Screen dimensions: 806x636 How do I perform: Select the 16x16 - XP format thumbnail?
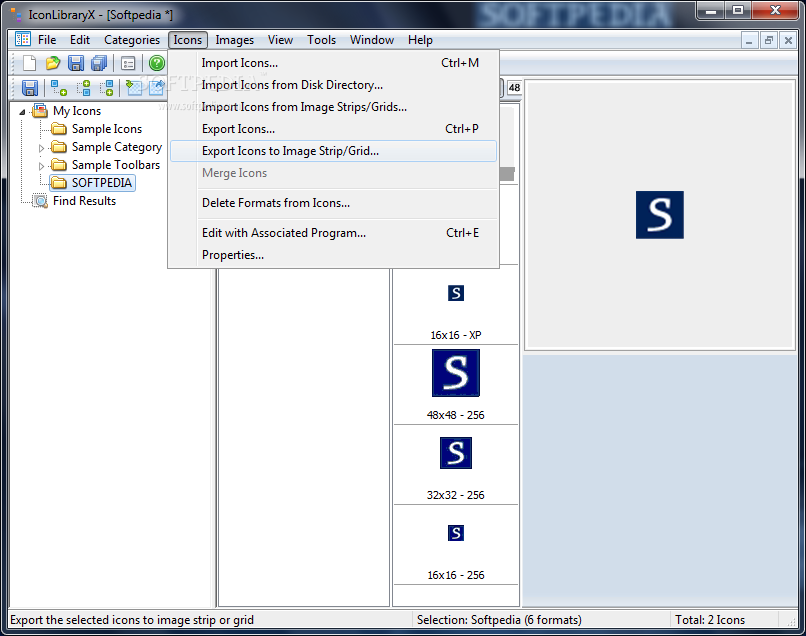456,305
